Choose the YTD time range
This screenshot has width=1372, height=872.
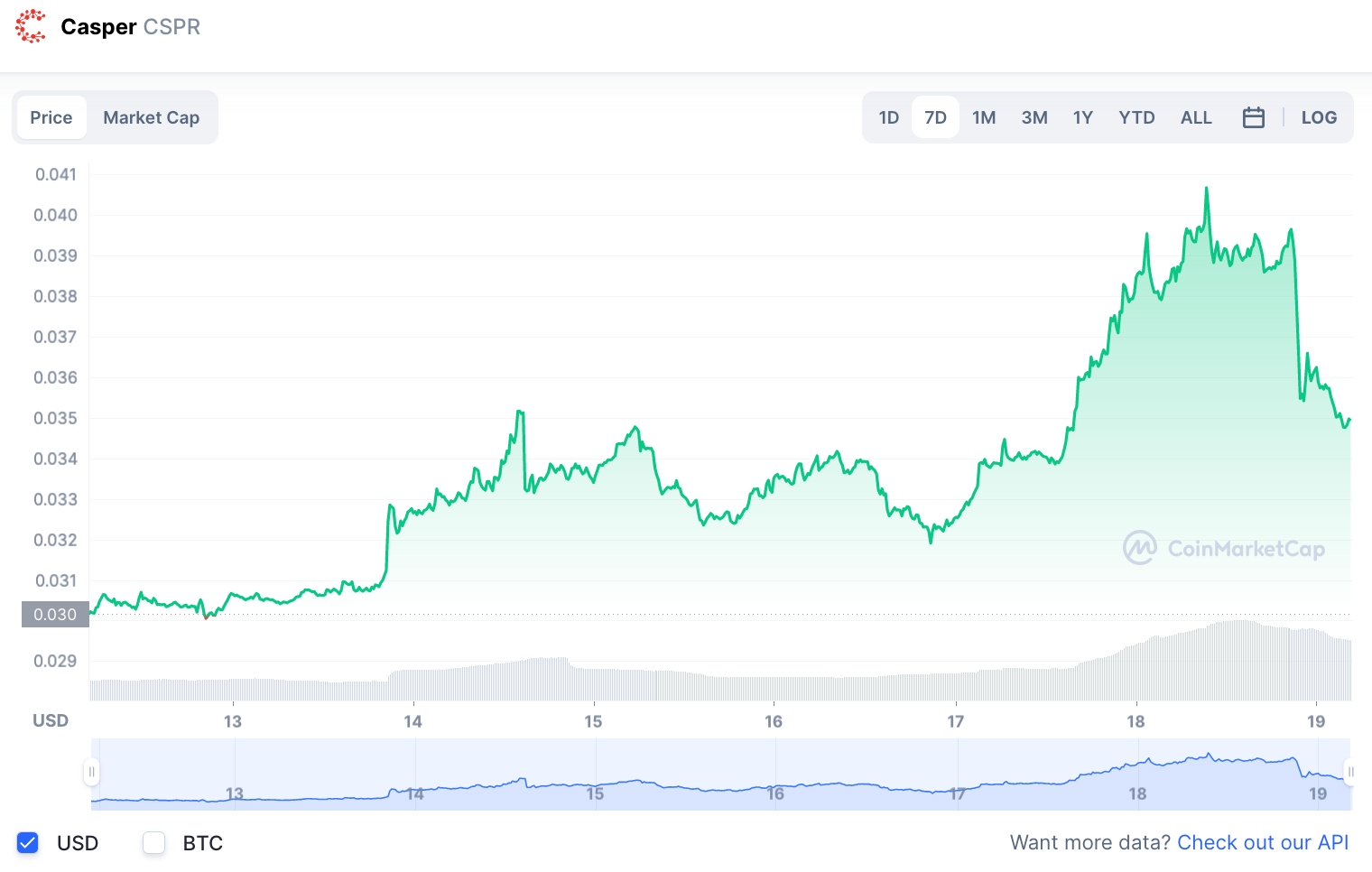[x=1136, y=117]
